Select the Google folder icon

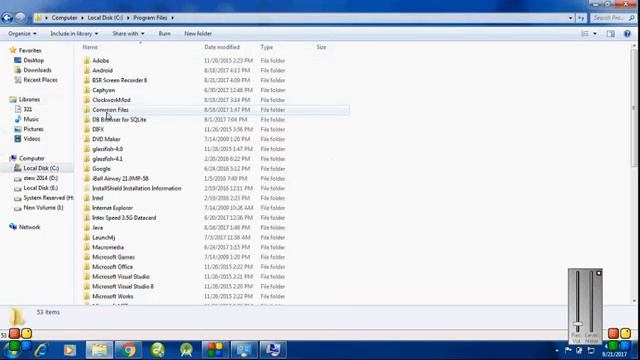click(x=87, y=169)
